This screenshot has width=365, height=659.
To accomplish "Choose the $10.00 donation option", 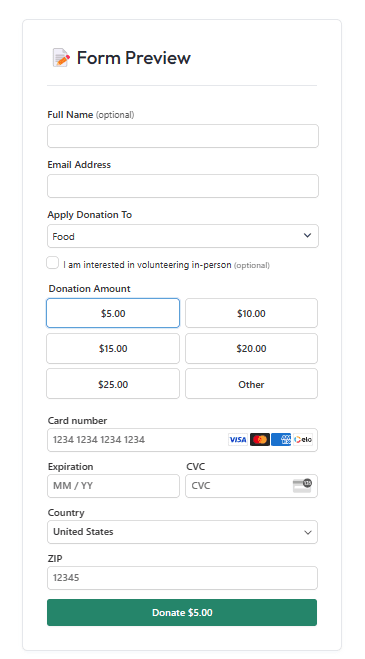I will coord(251,313).
